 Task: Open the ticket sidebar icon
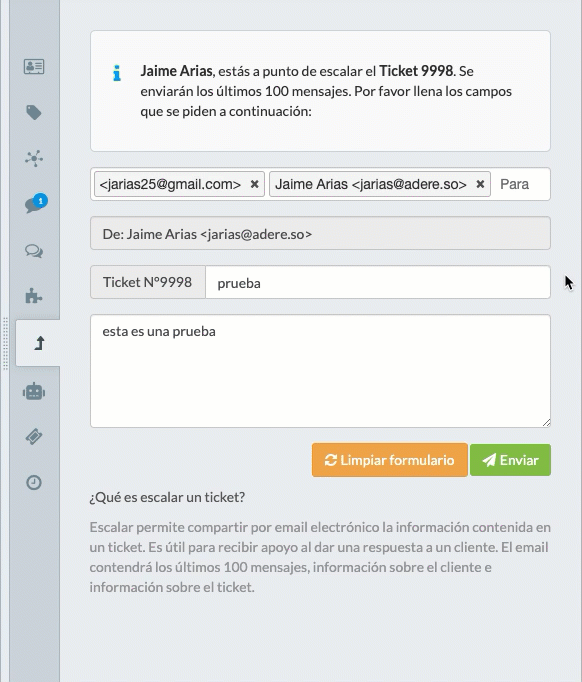coord(34,436)
